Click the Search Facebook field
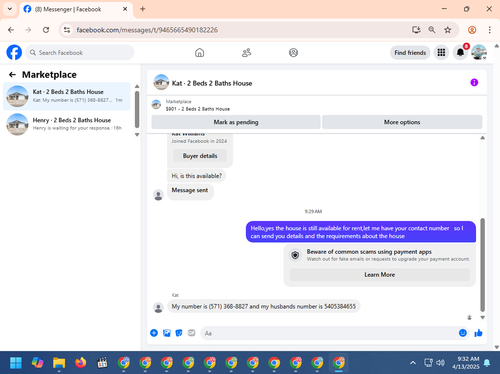Image resolution: width=500 pixels, height=374 pixels. pyautogui.click(x=80, y=53)
